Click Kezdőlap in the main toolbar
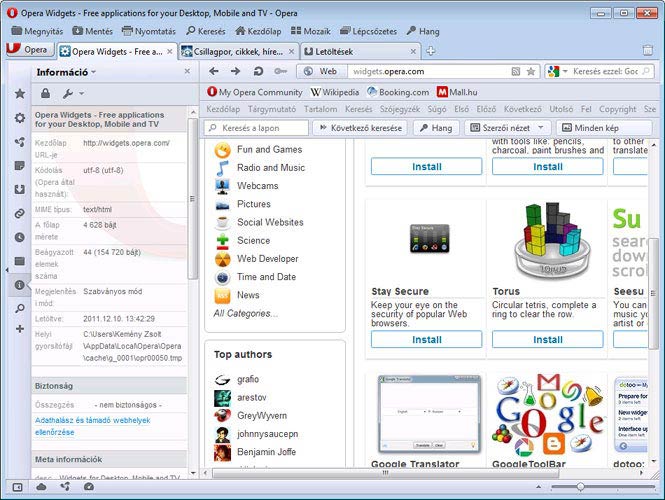The width and height of the screenshot is (665, 500). tap(258, 31)
